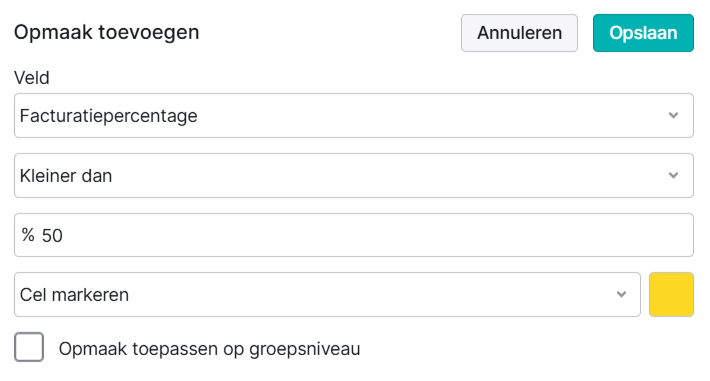The width and height of the screenshot is (710, 381).
Task: Open the Veld dropdown showing Facturatiepercentage
Action: [354, 116]
